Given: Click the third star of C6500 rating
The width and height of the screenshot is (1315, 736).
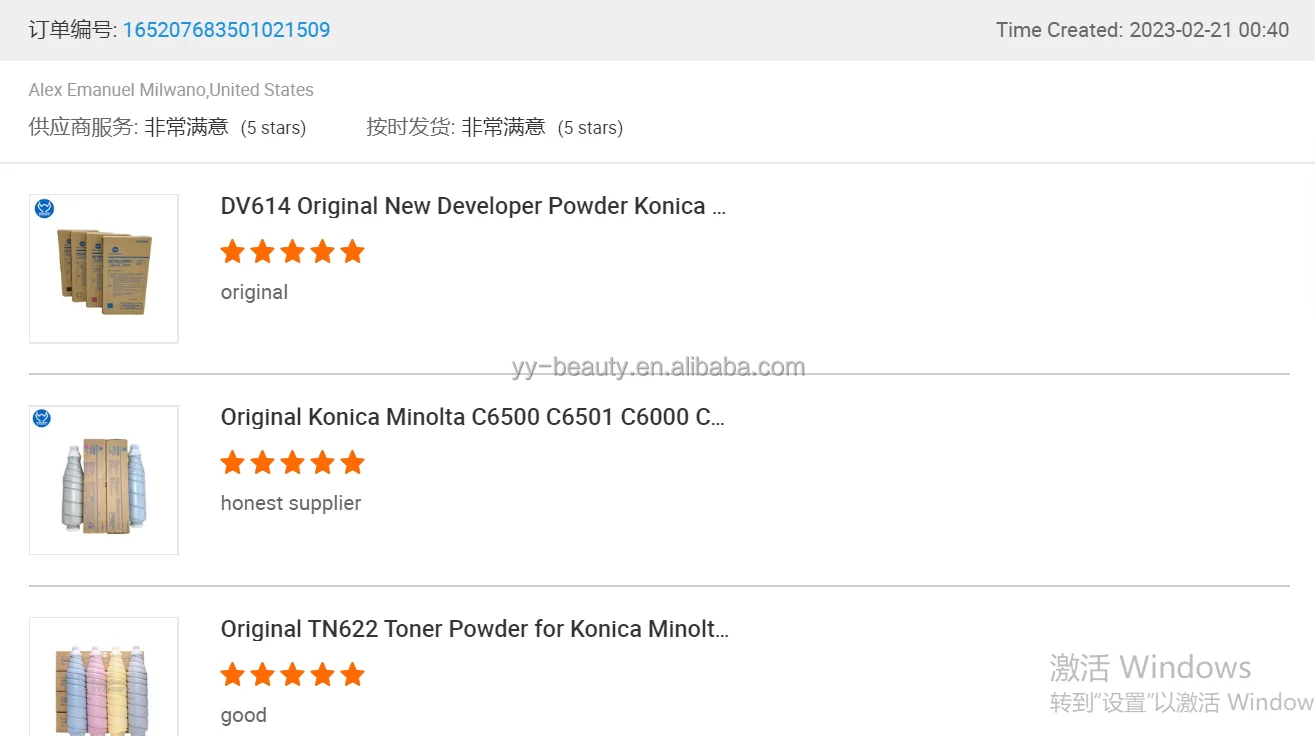Looking at the screenshot, I should point(292,463).
